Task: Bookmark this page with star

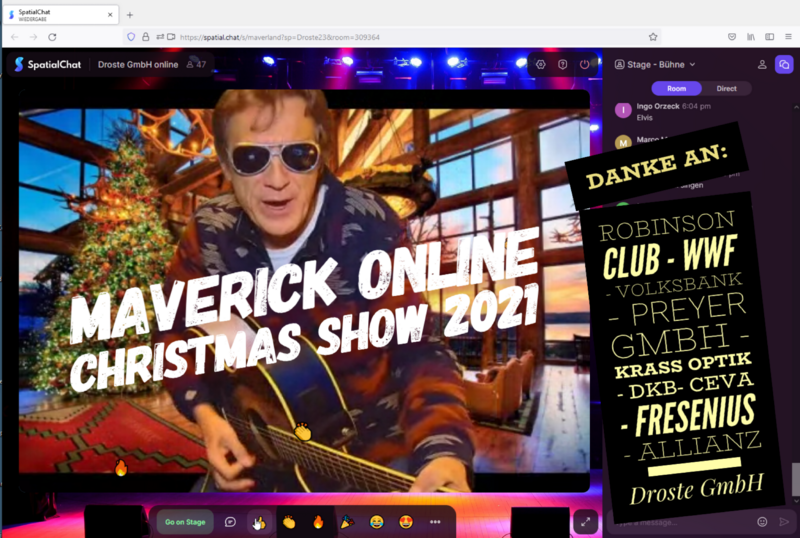Action: click(x=653, y=37)
